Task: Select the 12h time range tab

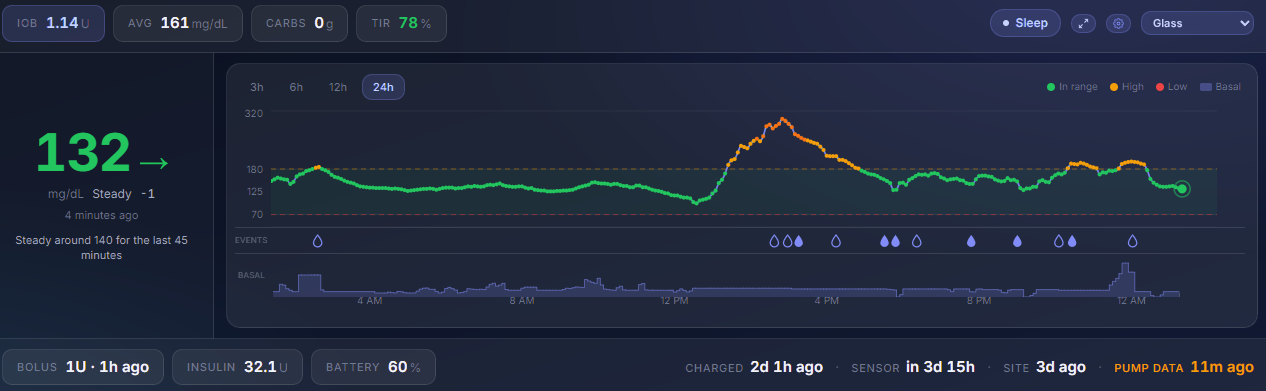Action: pos(338,87)
